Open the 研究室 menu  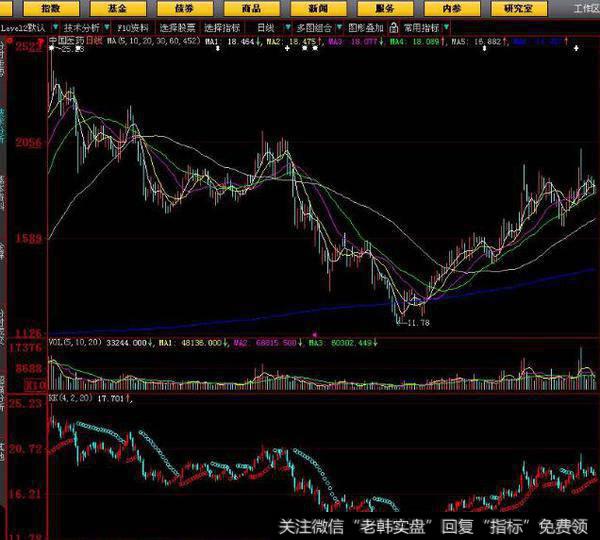[x=520, y=8]
